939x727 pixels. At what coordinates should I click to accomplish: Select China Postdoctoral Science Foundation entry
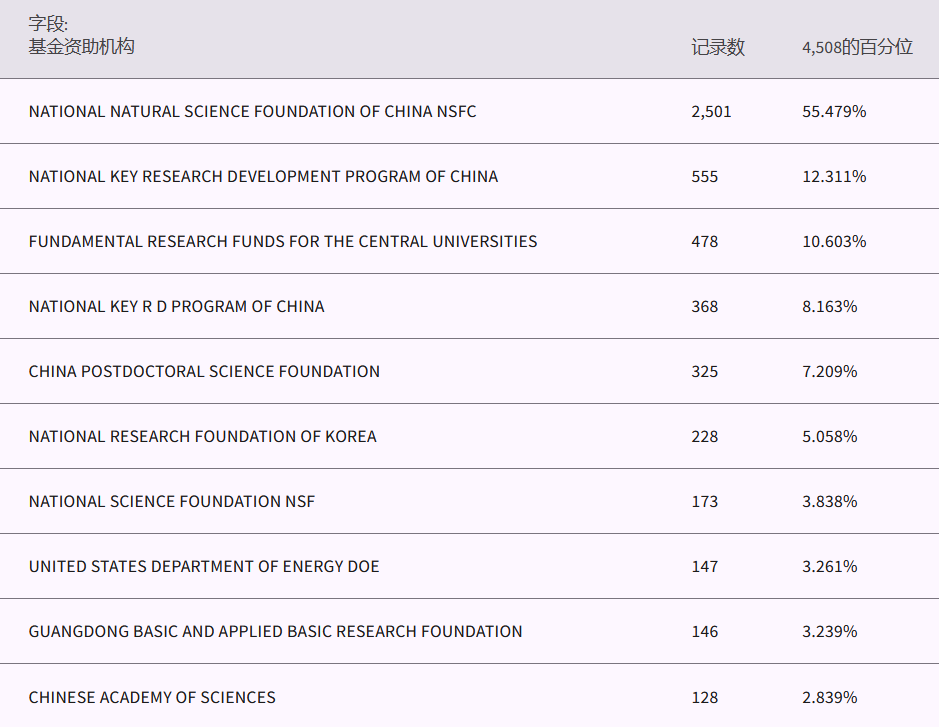point(204,372)
